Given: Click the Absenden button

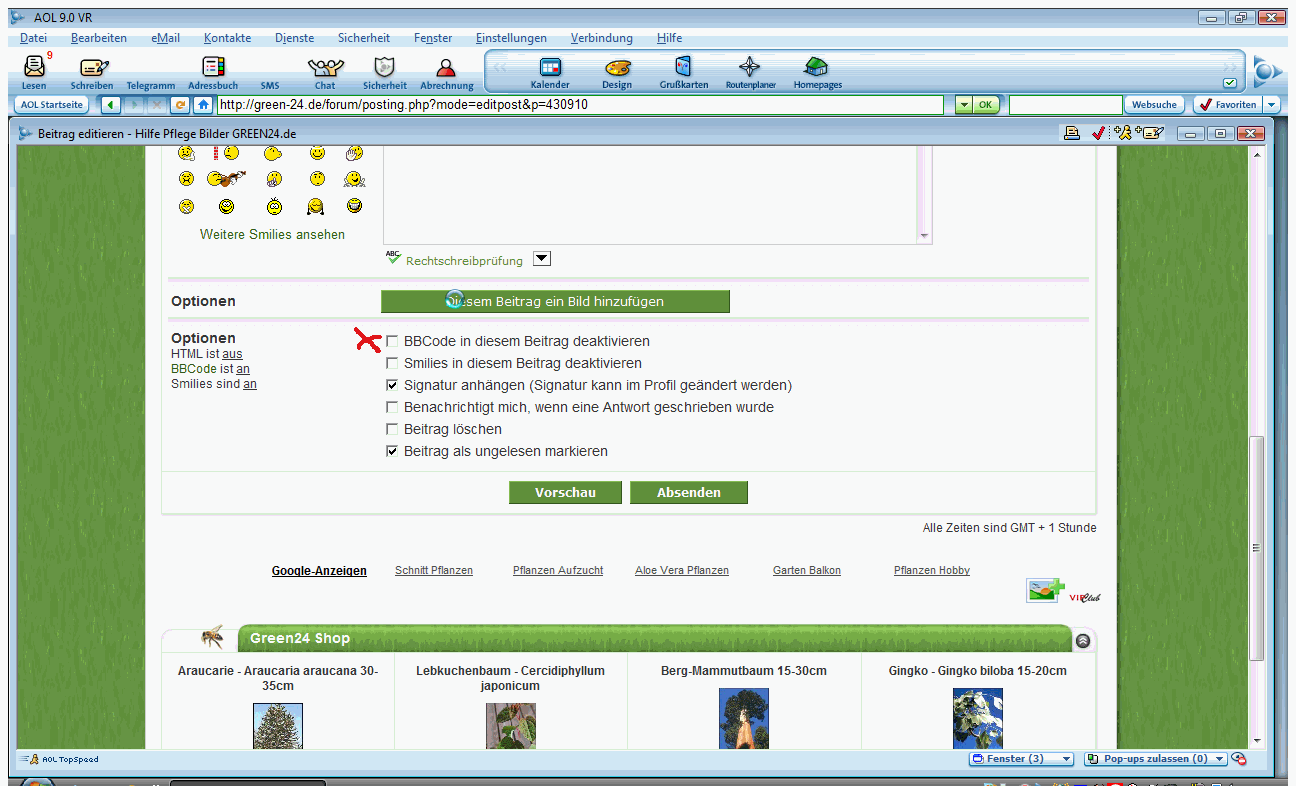Looking at the screenshot, I should pos(689,493).
